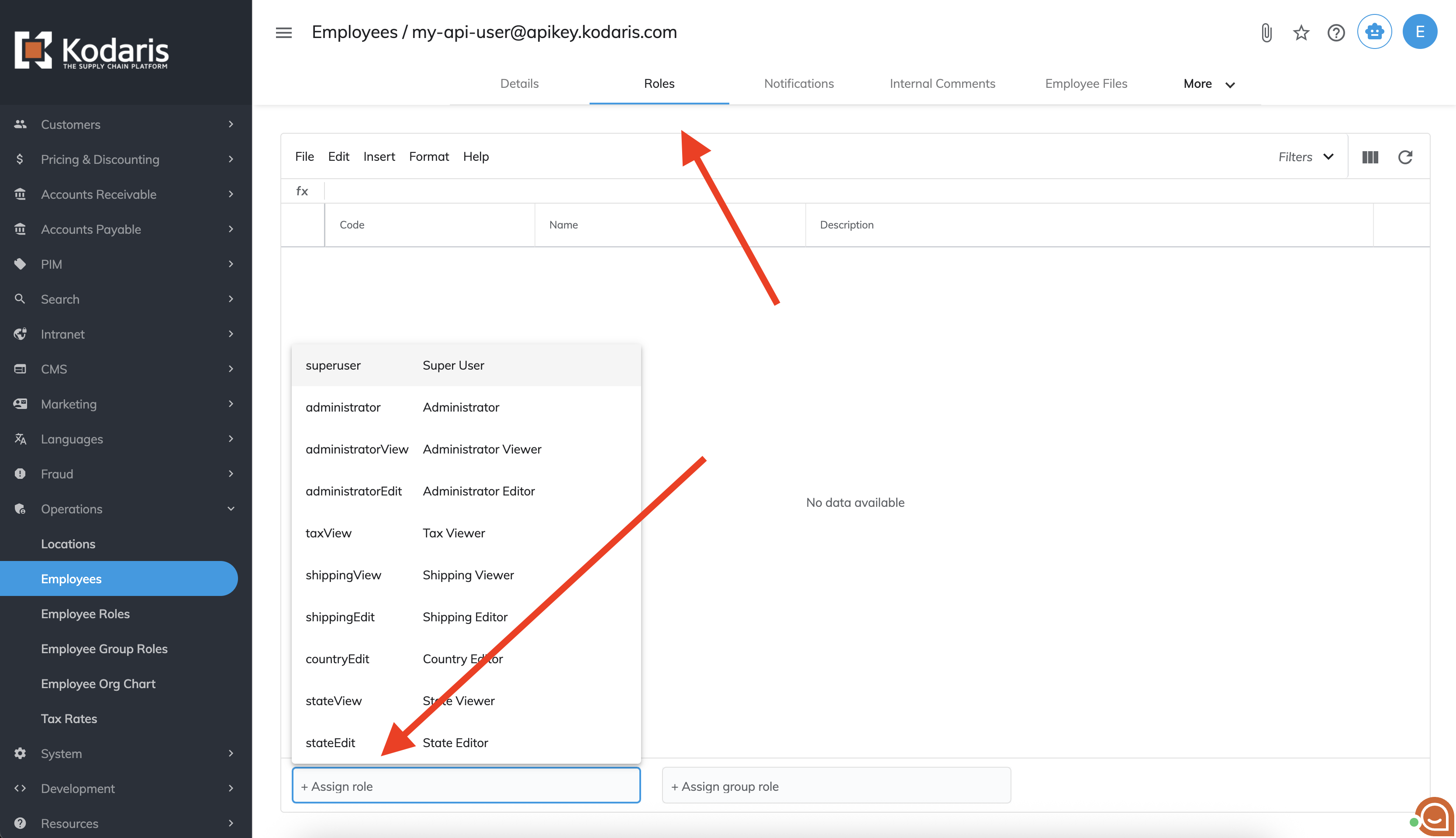
Task: Open the Insert menu
Action: coord(379,156)
